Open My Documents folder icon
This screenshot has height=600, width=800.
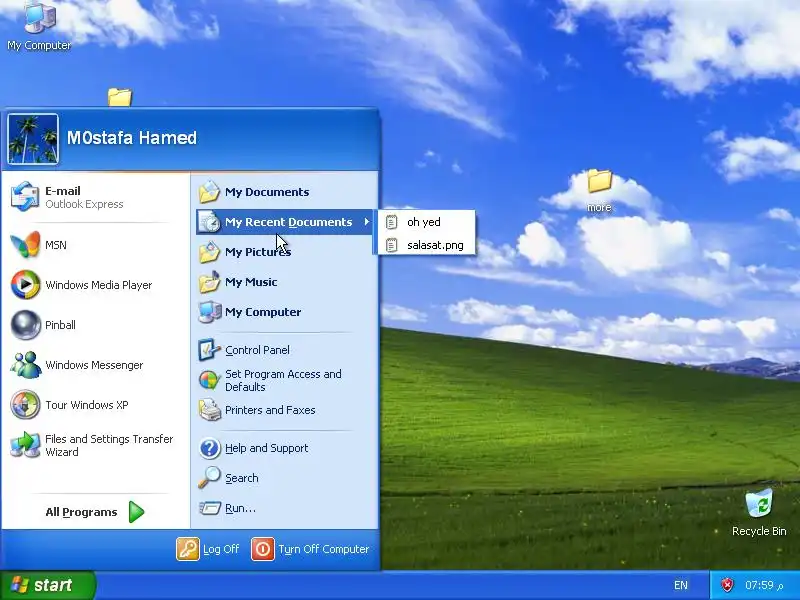click(x=209, y=192)
